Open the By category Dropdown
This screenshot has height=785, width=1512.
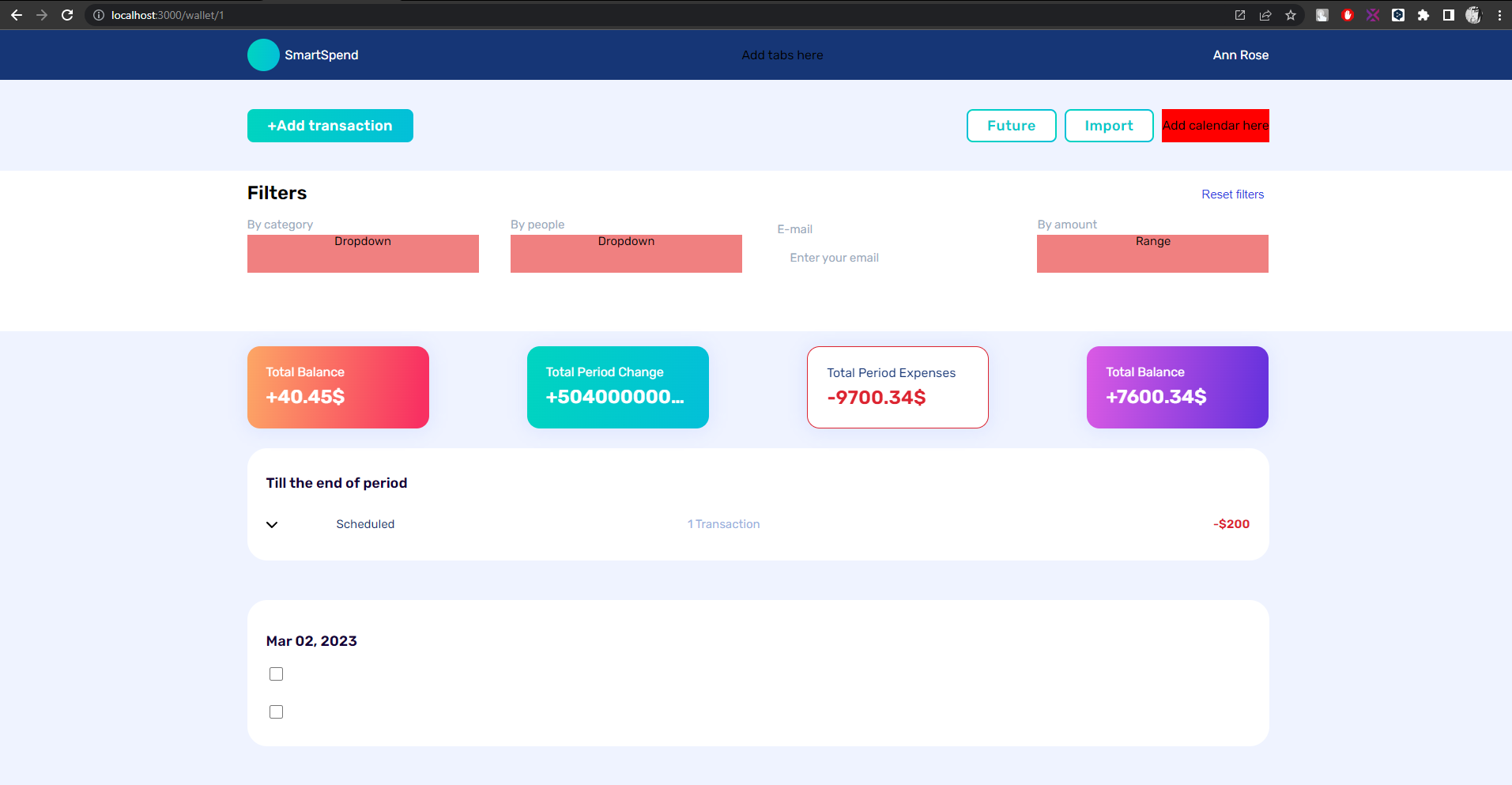pos(362,253)
